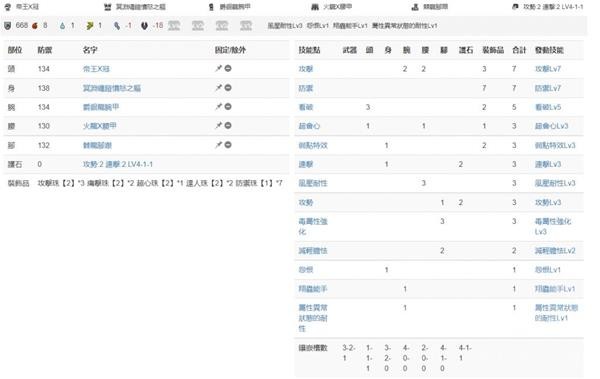
Task: Click the 技能點 column header
Action: click(x=309, y=50)
